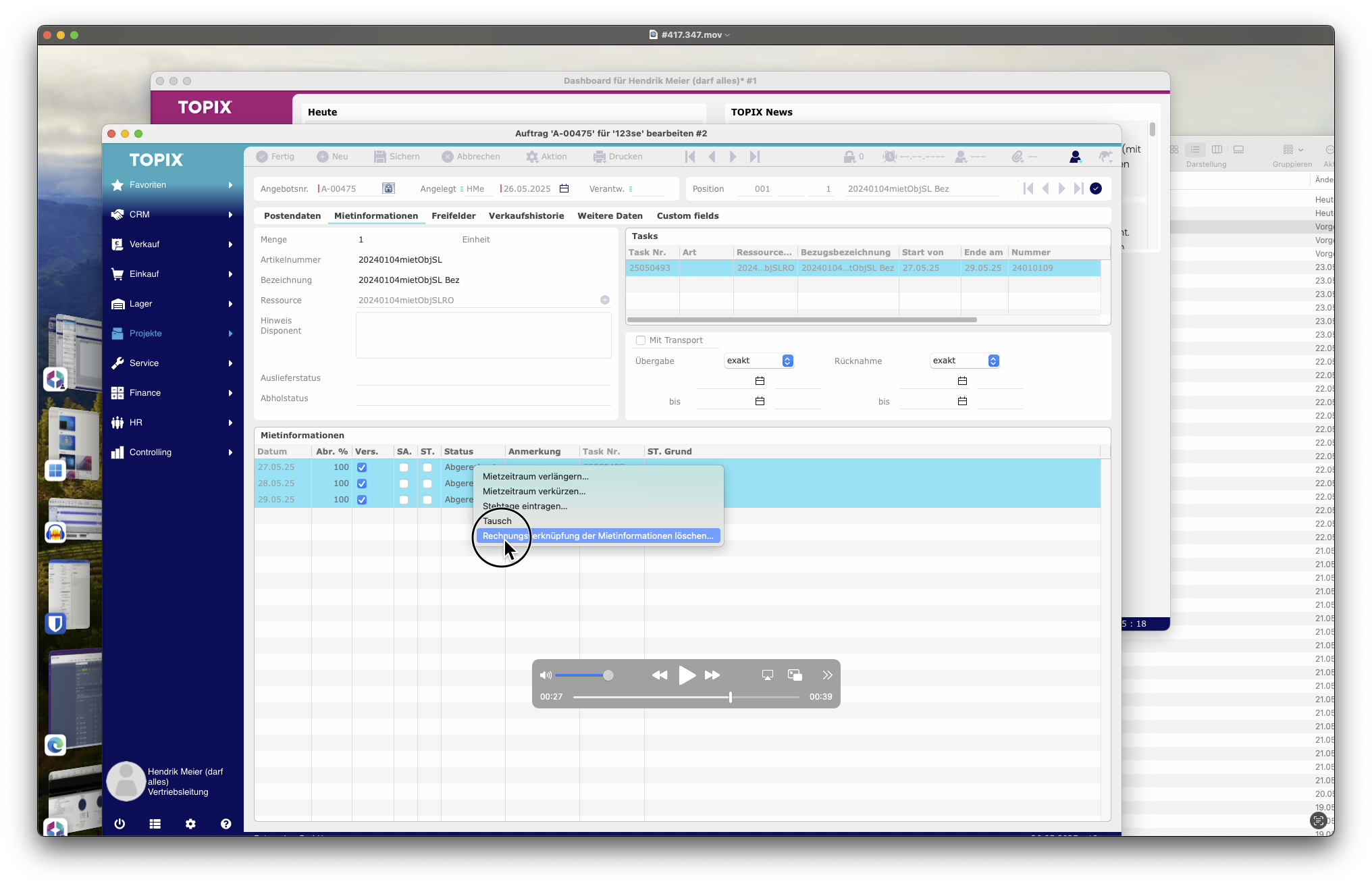
Task: Open calendar for Rücknahme start date
Action: pyautogui.click(x=962, y=381)
